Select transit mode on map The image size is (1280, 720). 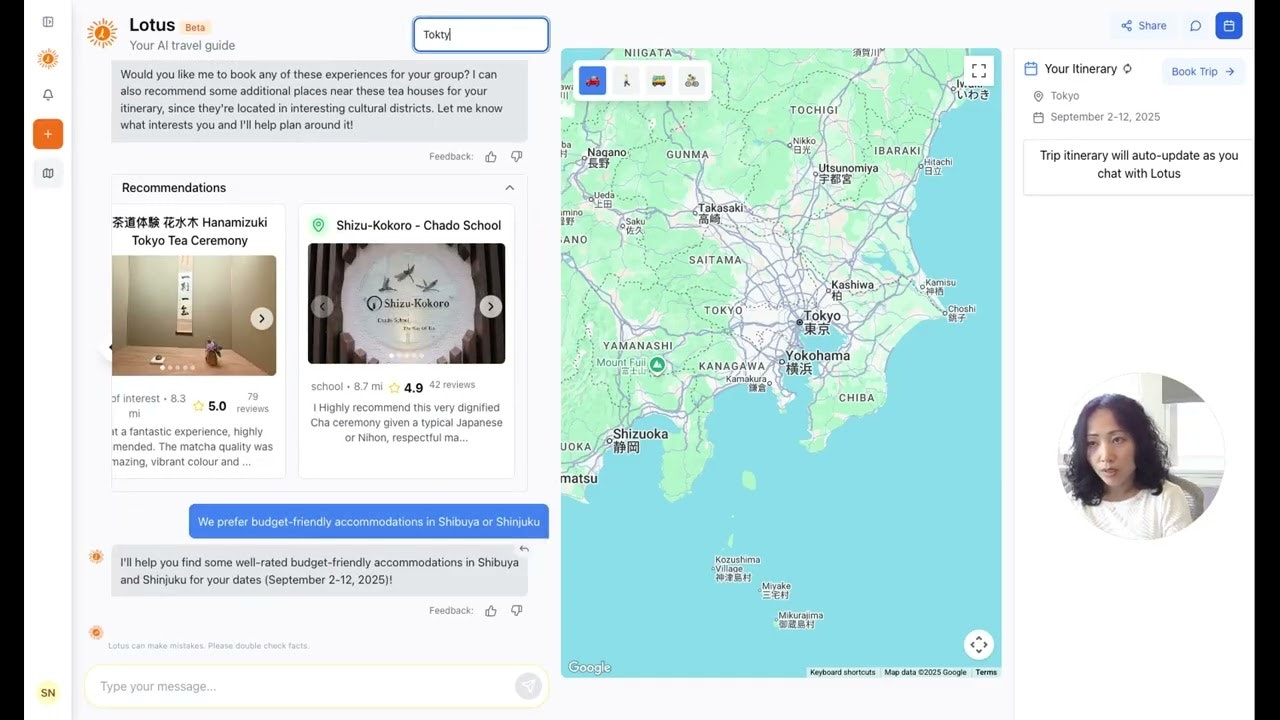[x=659, y=80]
